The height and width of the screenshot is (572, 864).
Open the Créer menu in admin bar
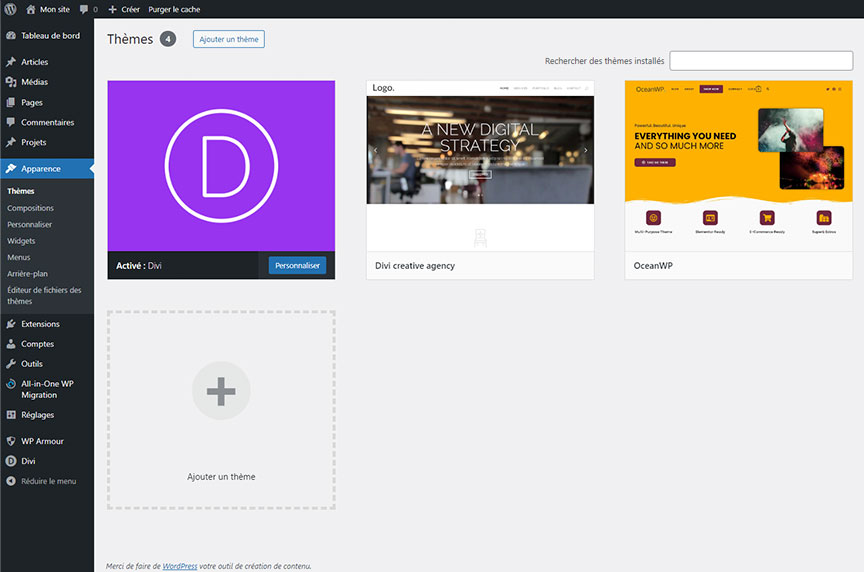coord(131,9)
